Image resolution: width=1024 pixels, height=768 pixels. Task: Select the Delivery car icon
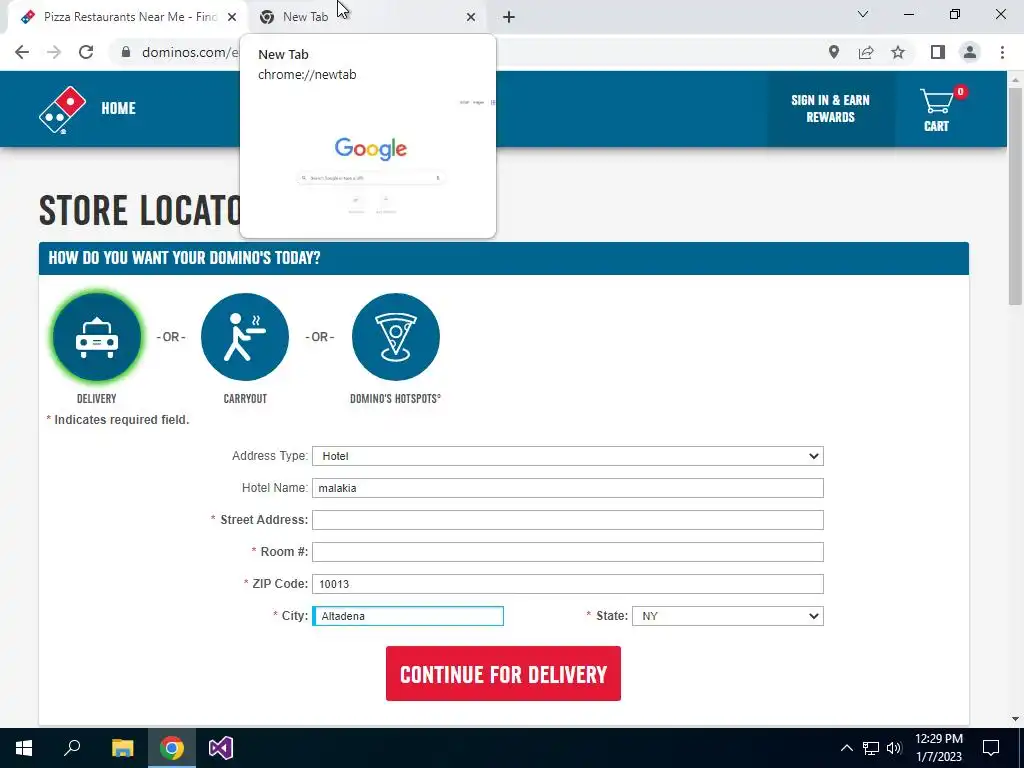[97, 337]
